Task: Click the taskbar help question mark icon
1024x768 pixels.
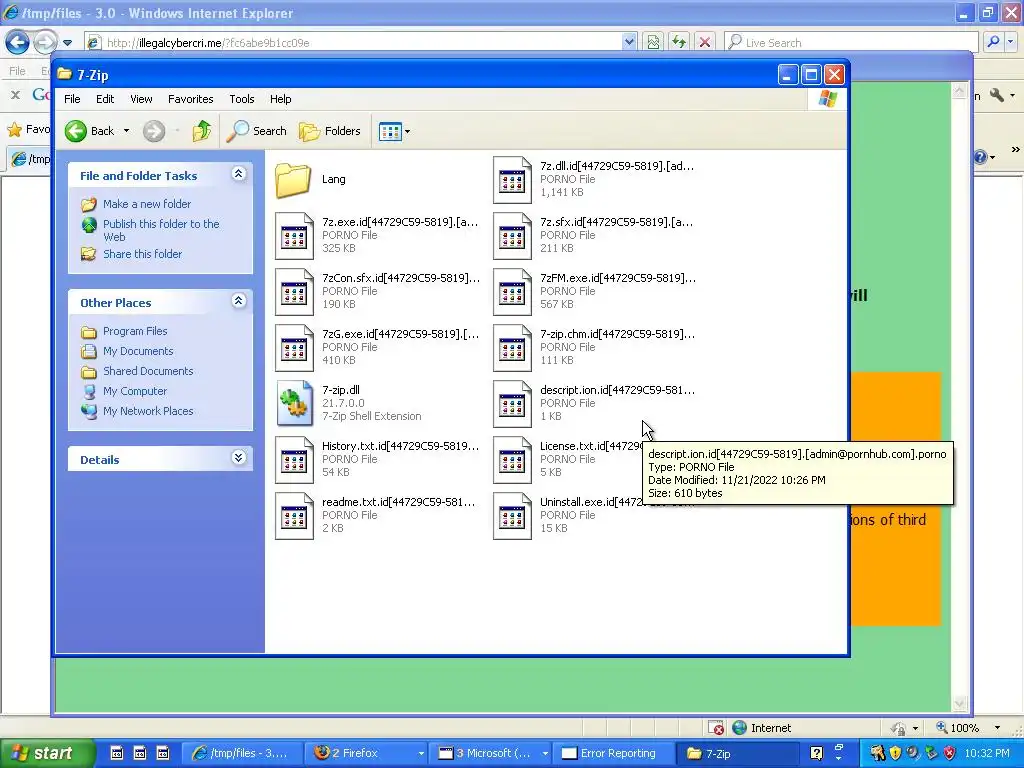Action: [816, 753]
